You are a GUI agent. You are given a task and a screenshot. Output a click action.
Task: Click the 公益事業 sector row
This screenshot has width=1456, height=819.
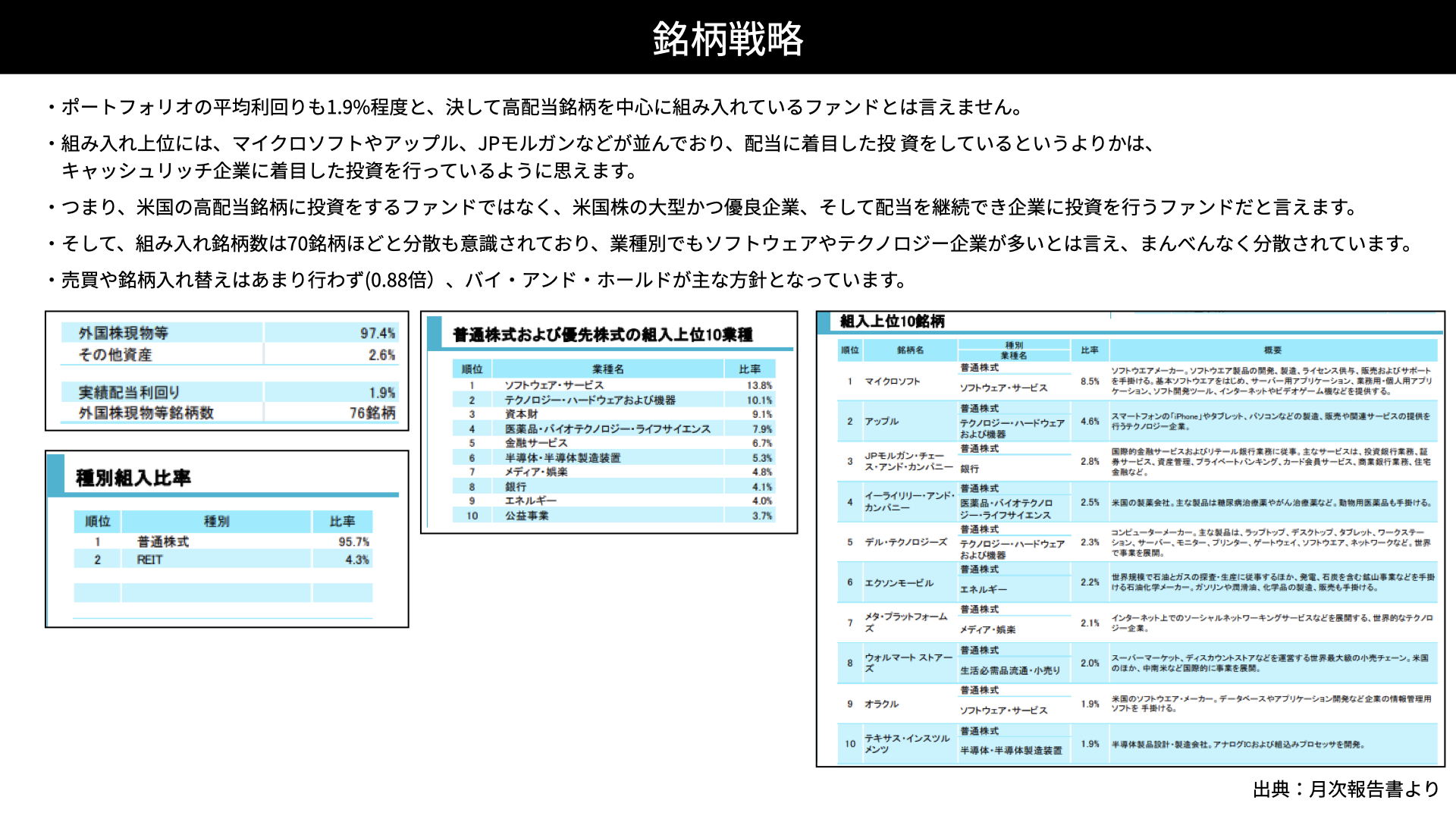(613, 516)
